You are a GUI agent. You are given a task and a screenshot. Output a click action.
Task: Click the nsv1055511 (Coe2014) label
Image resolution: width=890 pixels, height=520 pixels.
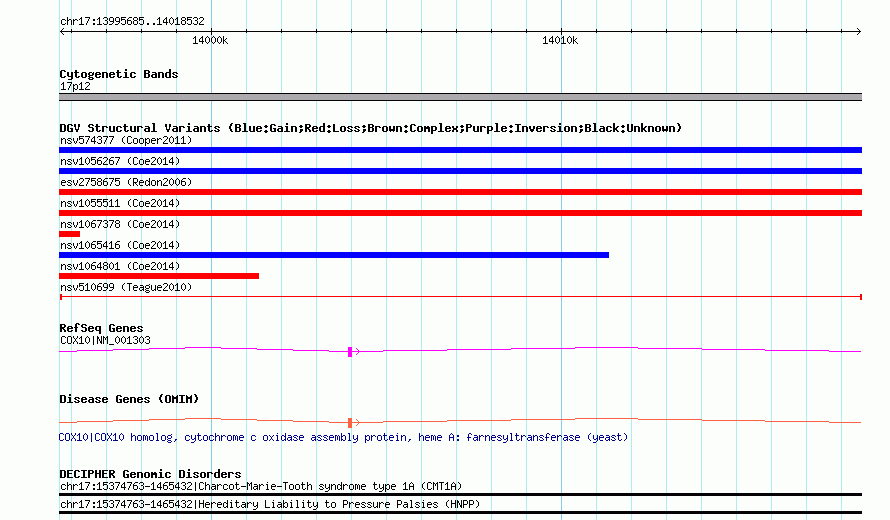click(120, 203)
